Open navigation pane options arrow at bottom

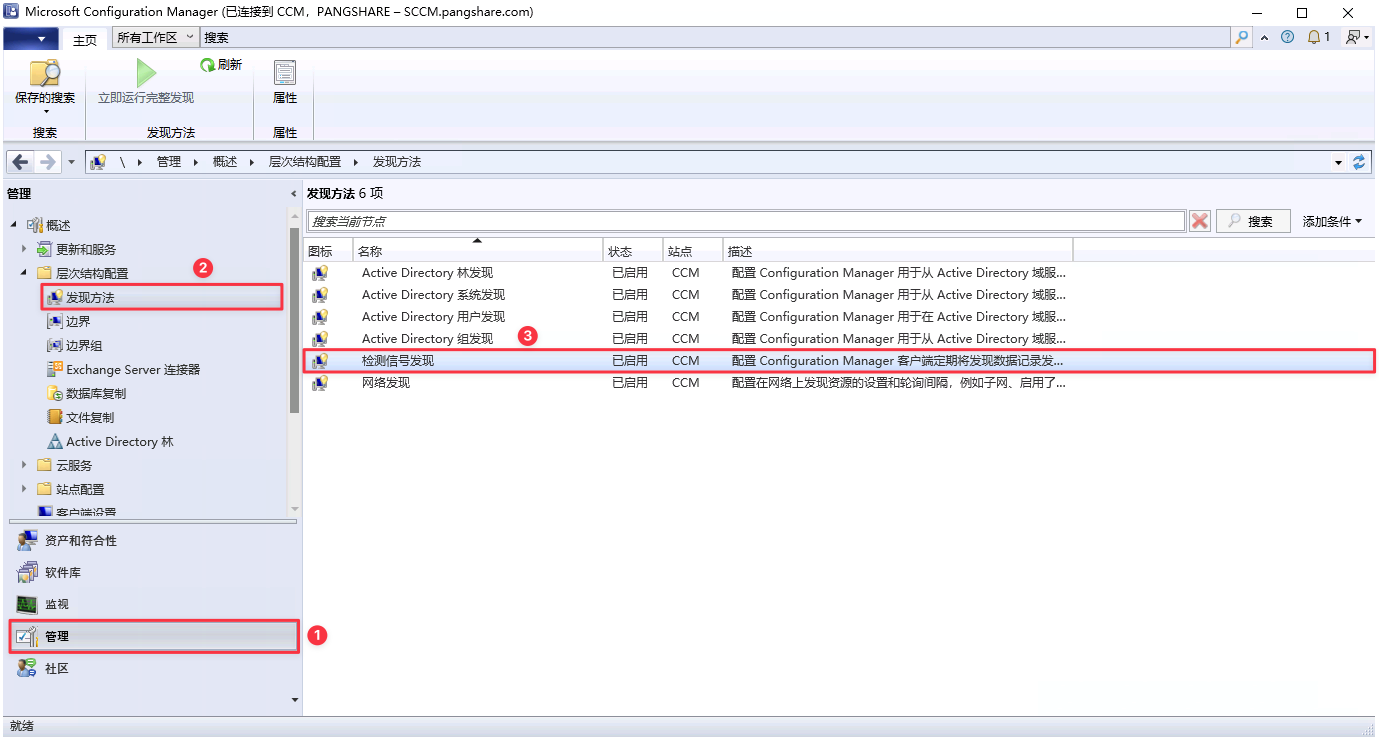click(294, 700)
